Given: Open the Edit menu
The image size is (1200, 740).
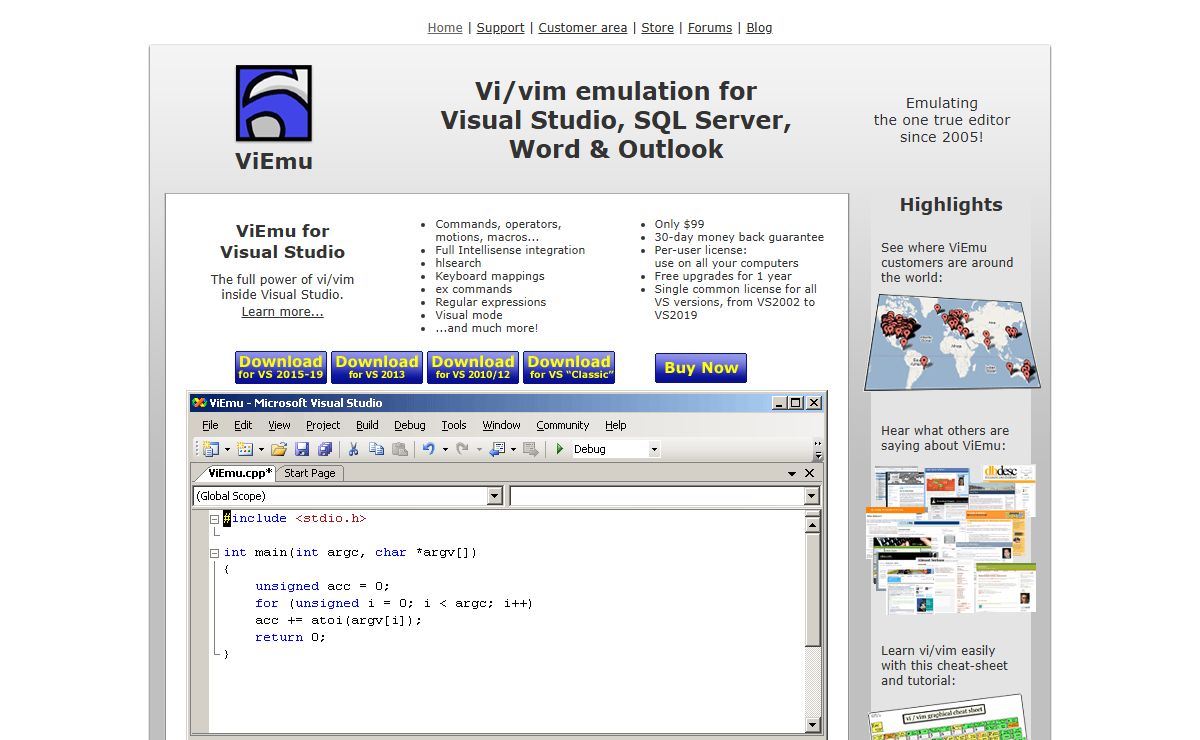Looking at the screenshot, I should coord(243,425).
